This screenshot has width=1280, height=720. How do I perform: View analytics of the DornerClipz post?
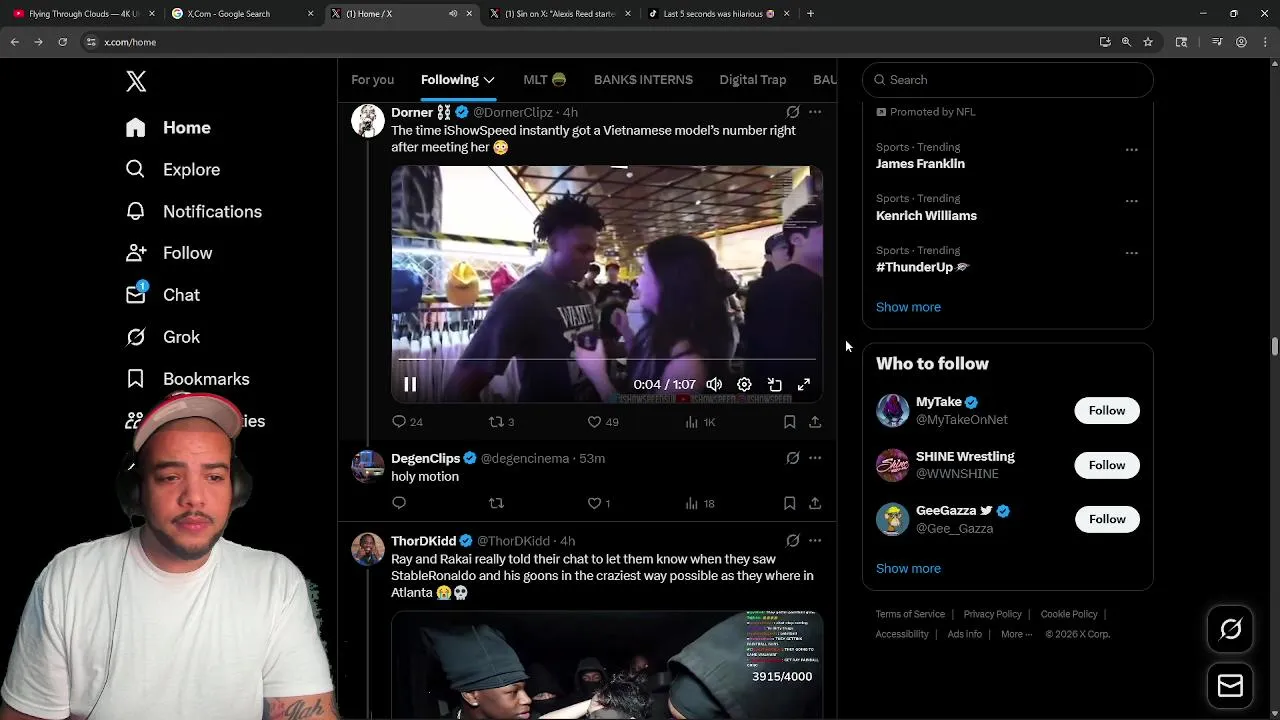(x=700, y=422)
